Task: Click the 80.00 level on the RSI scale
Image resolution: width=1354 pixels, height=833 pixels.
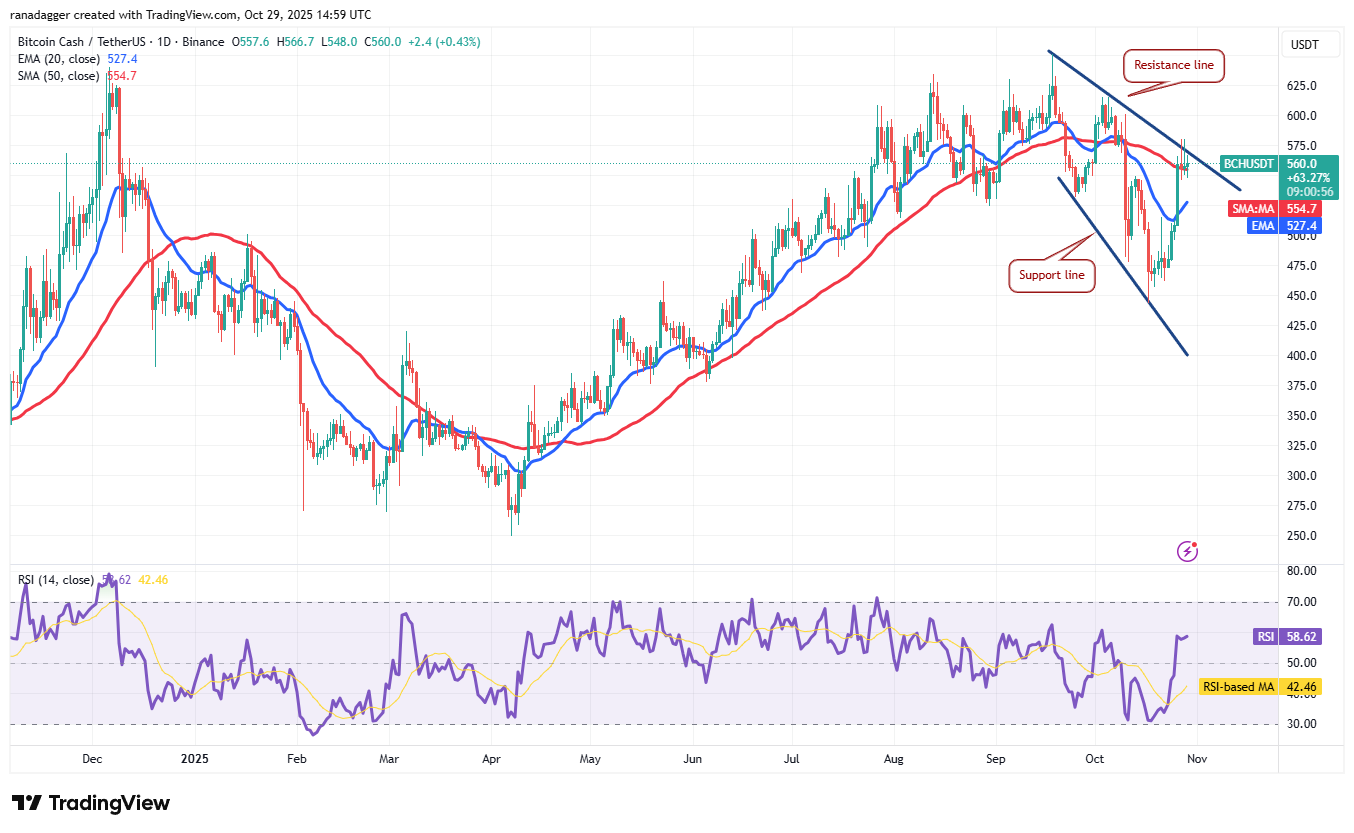Action: [1300, 570]
